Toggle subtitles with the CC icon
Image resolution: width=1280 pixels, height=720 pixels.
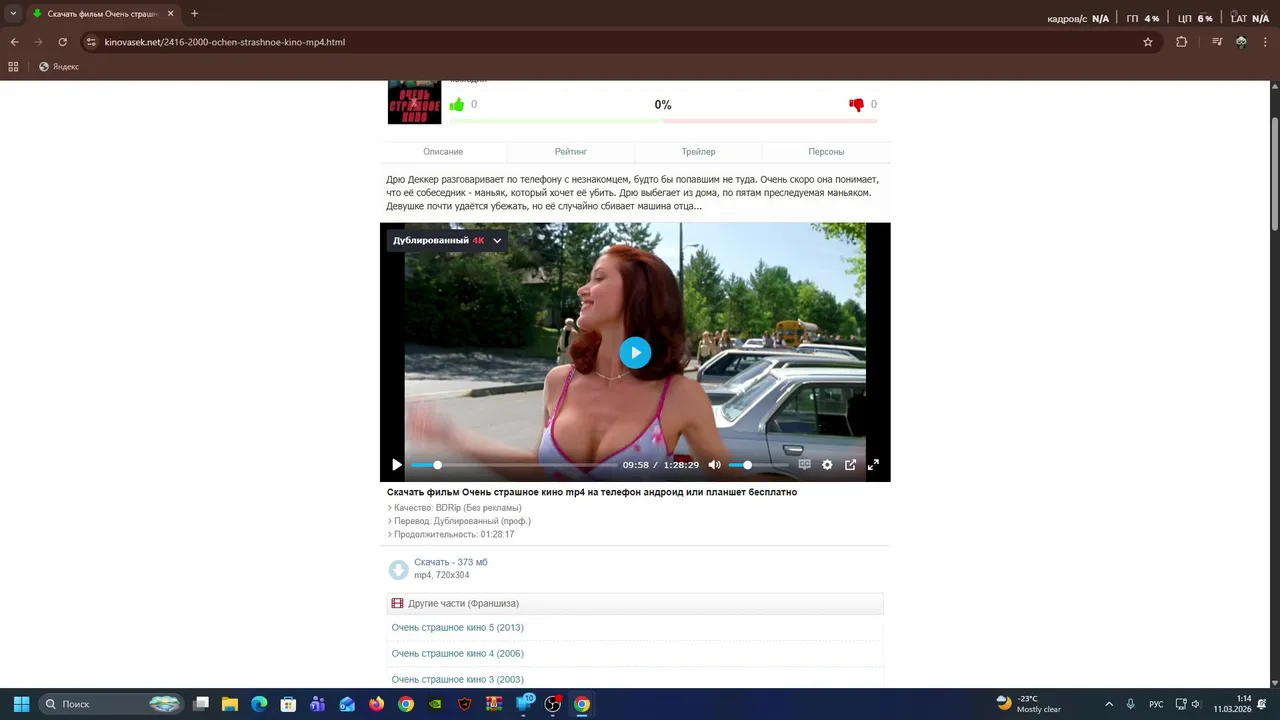coord(804,465)
